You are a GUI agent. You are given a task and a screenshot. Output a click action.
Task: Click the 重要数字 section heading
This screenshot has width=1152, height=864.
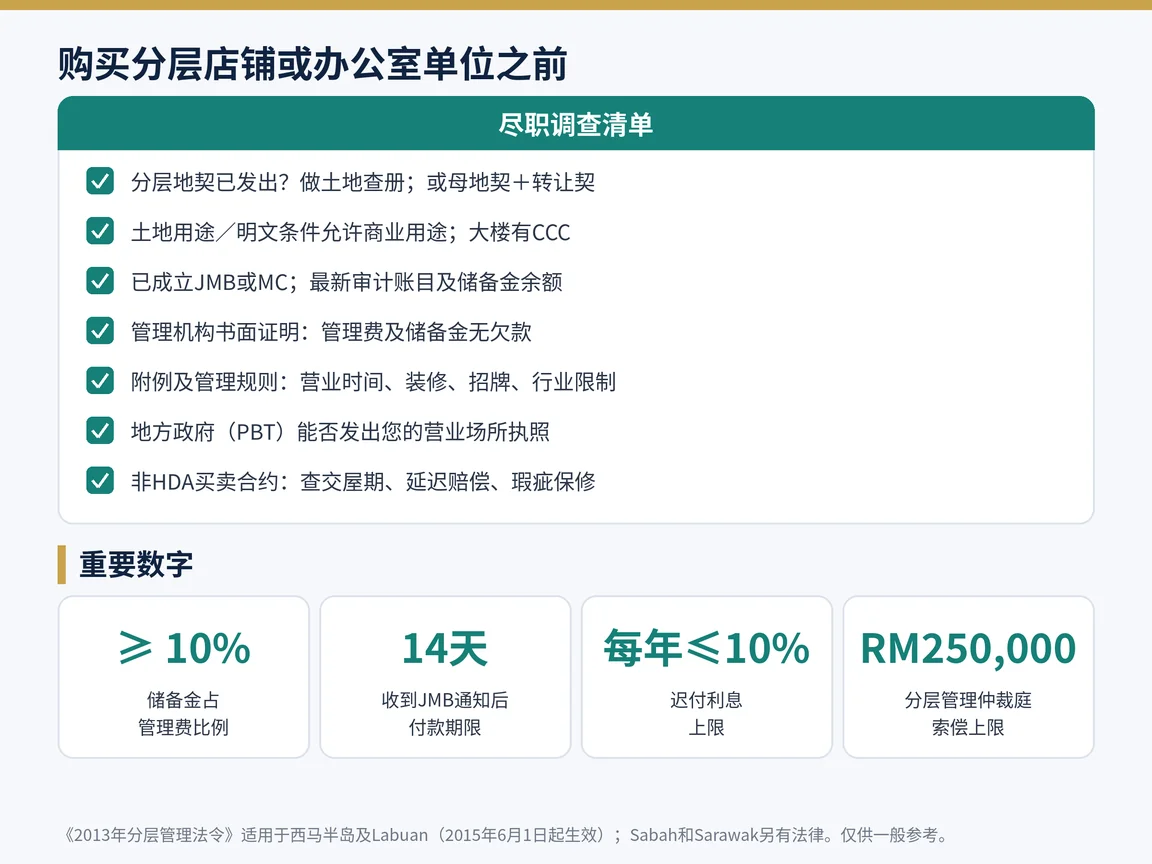[x=136, y=564]
